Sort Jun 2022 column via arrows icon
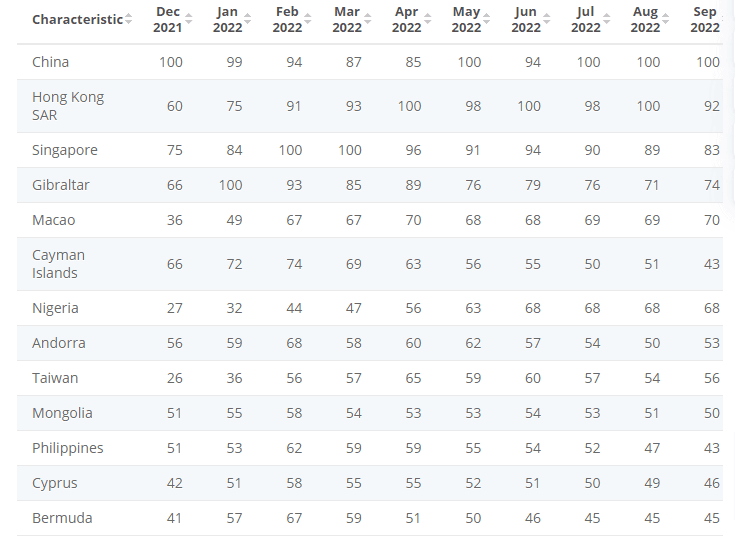This screenshot has width=735, height=539. 547,20
